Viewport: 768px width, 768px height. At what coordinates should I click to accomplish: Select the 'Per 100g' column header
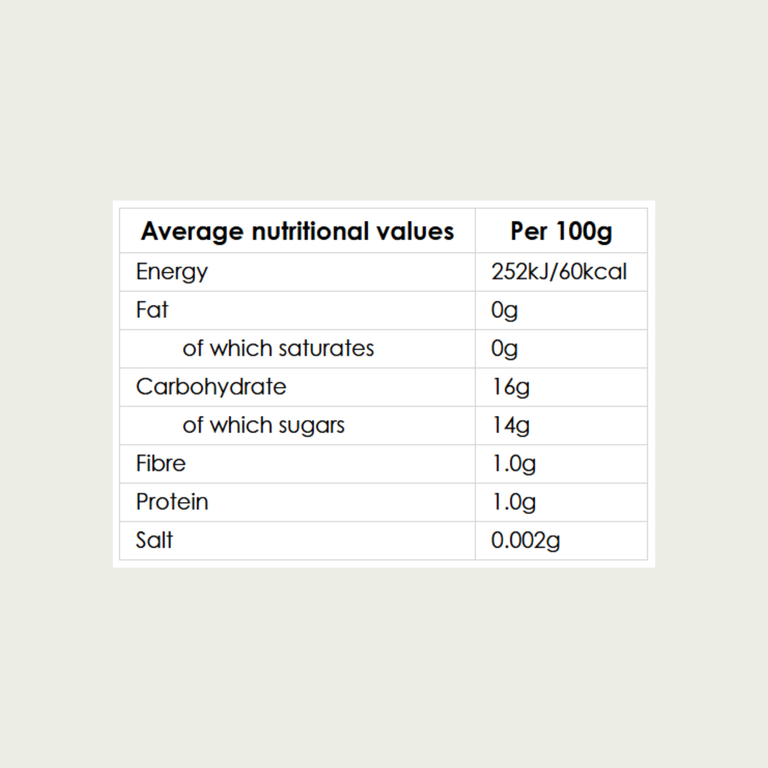tap(561, 231)
